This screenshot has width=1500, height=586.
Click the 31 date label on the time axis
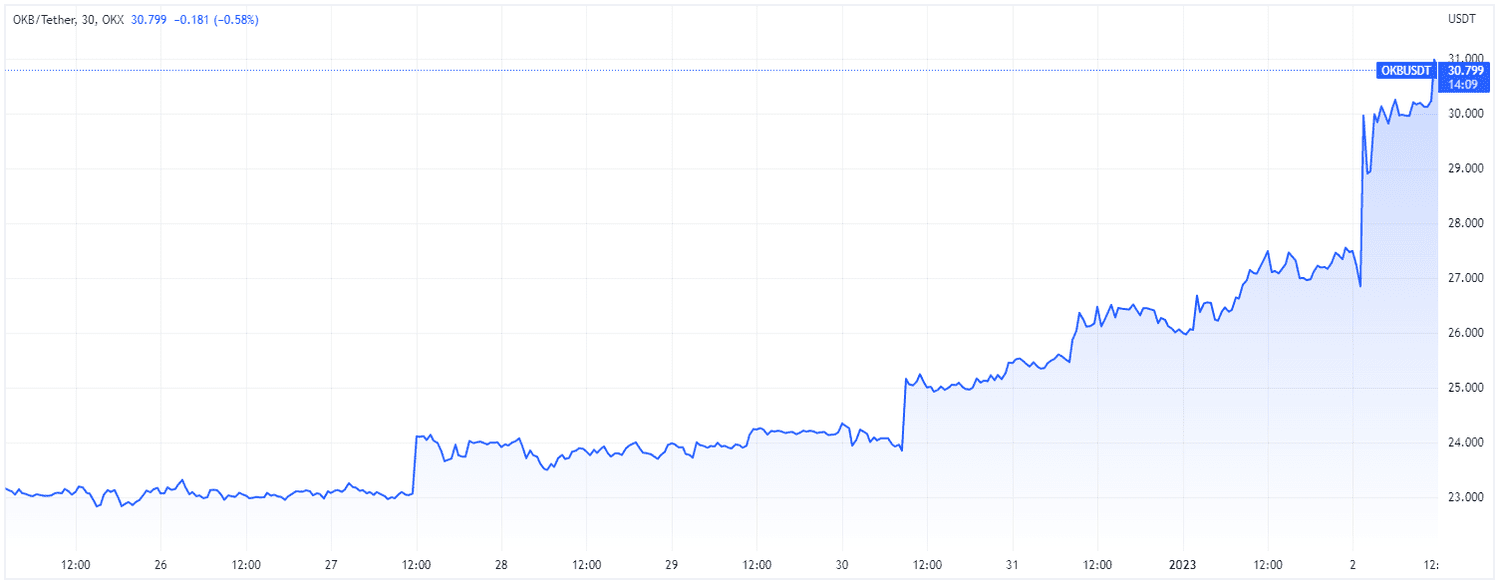click(x=1012, y=563)
